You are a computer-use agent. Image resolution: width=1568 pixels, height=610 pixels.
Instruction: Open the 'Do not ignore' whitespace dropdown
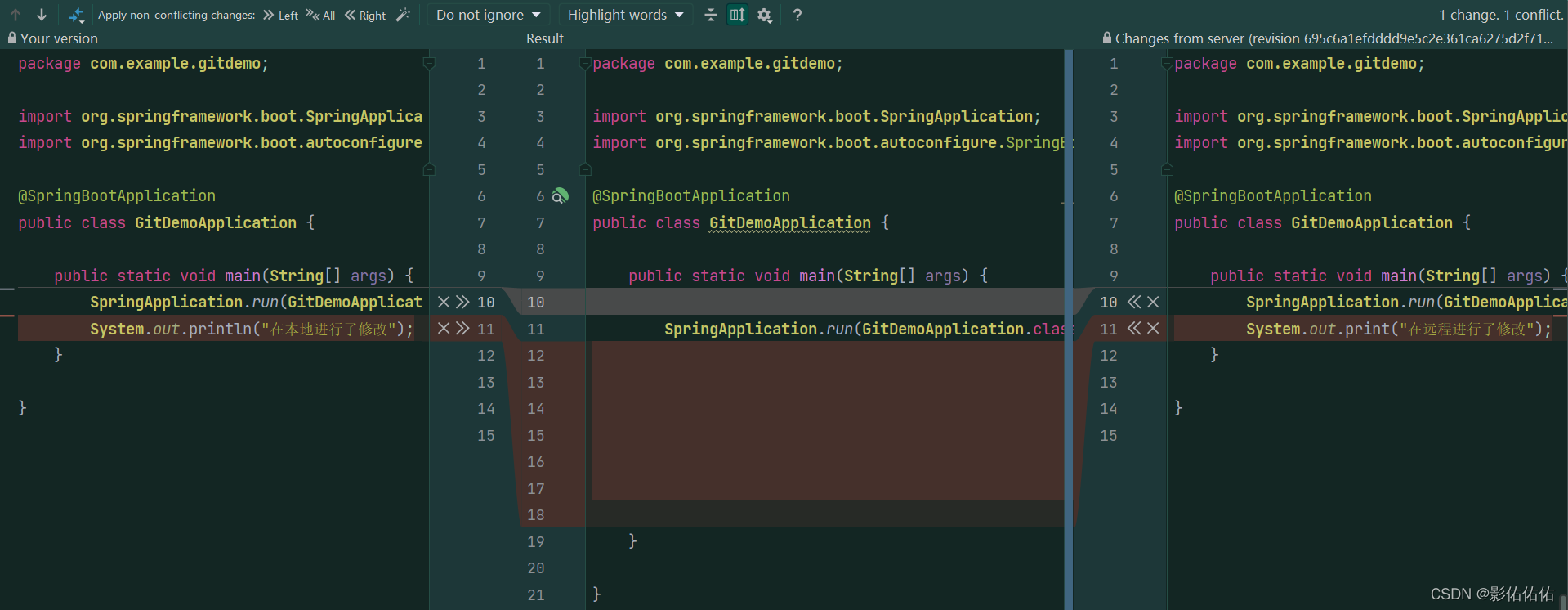point(488,15)
